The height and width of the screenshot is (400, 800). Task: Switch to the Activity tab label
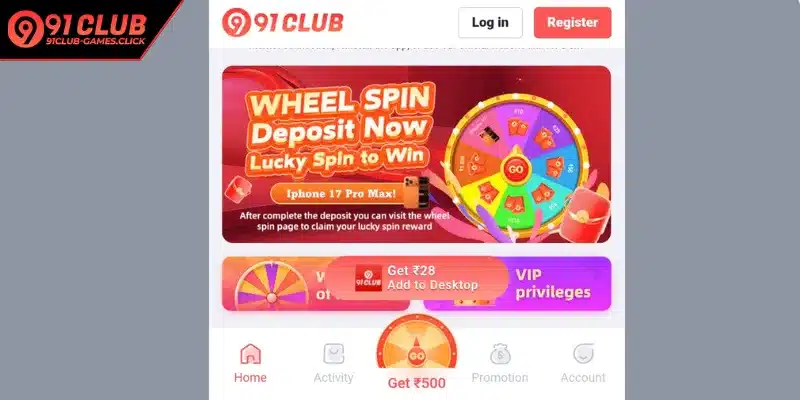coord(333,378)
